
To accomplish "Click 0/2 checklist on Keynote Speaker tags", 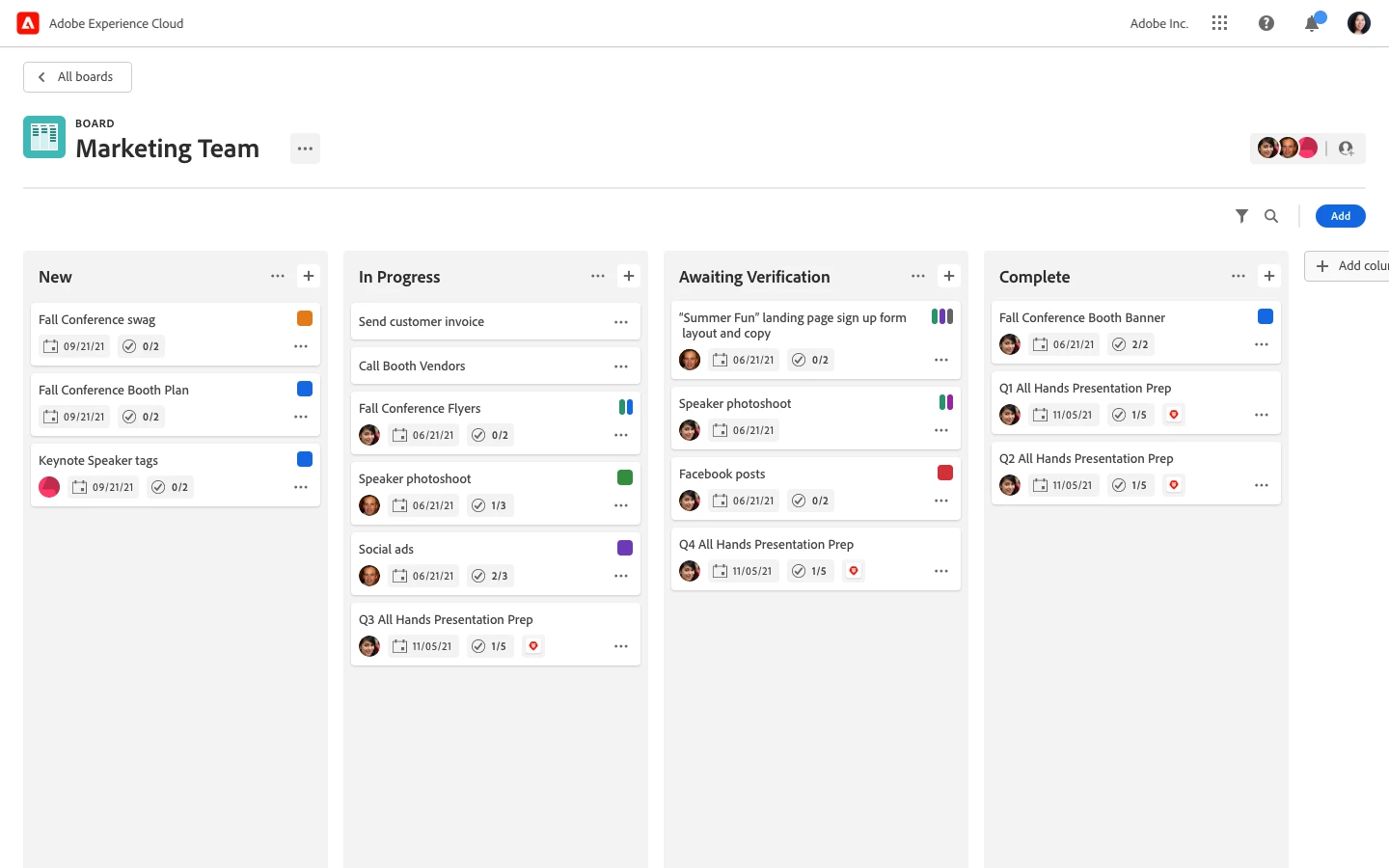I will [170, 487].
